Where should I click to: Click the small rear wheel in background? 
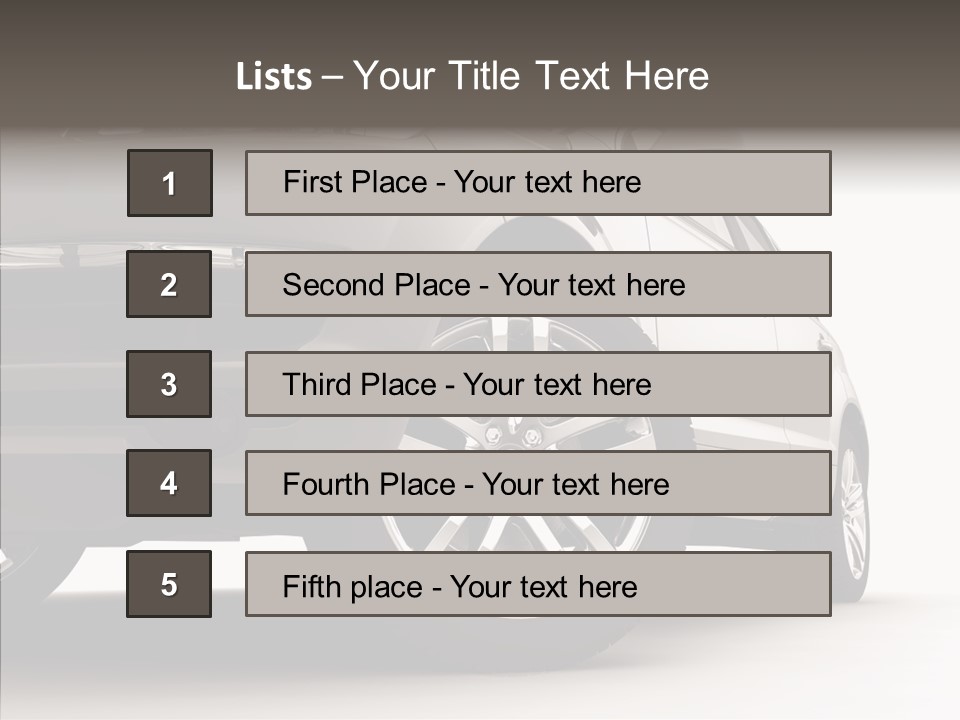(x=853, y=513)
